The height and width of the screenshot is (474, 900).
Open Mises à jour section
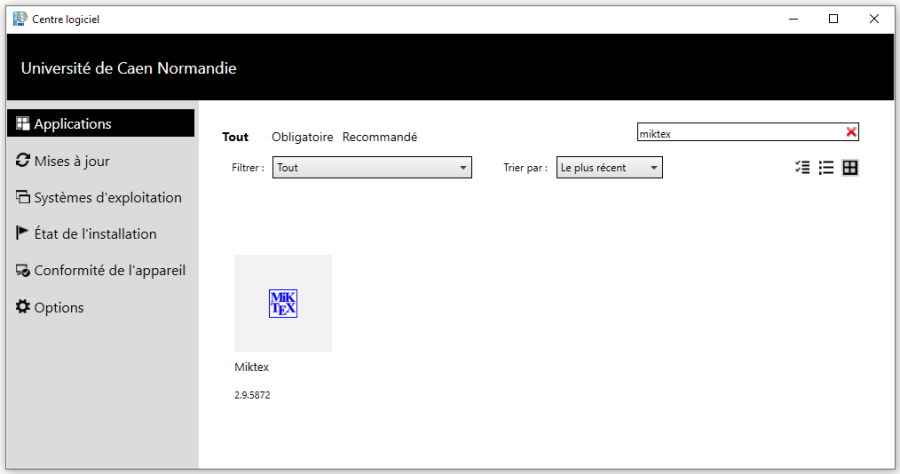pos(72,161)
